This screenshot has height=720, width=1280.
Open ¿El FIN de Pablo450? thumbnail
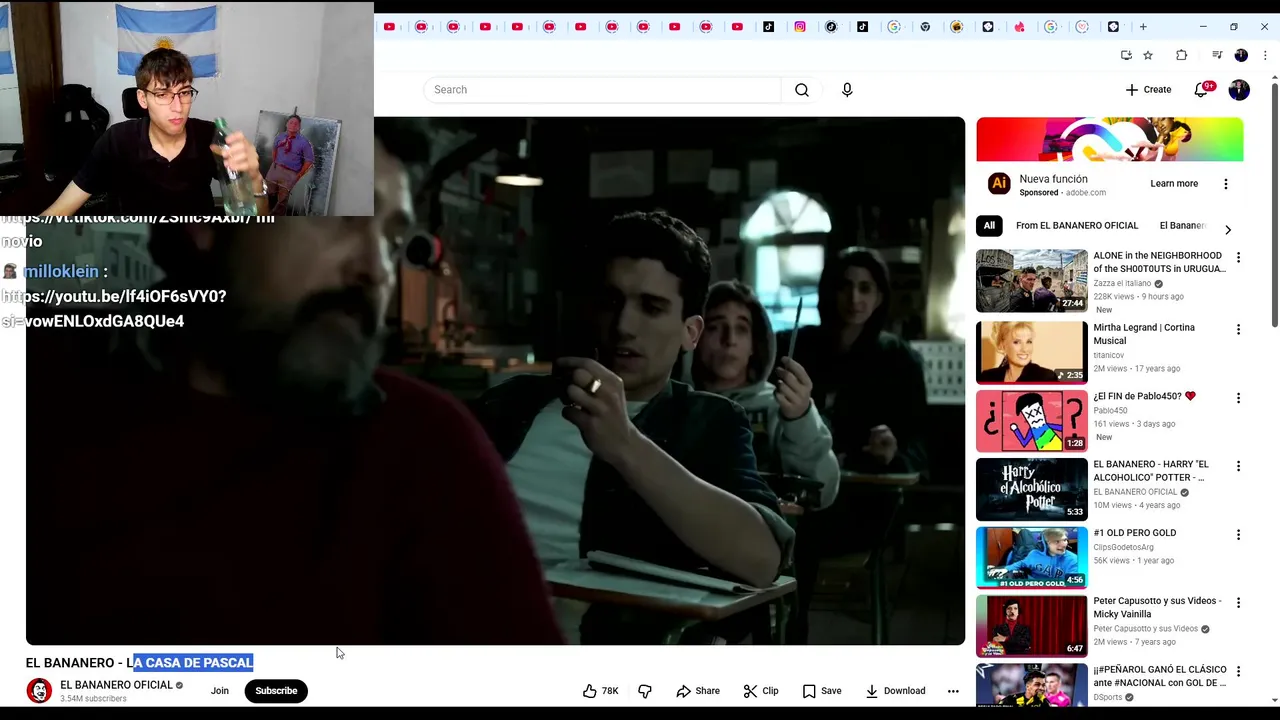[1031, 421]
